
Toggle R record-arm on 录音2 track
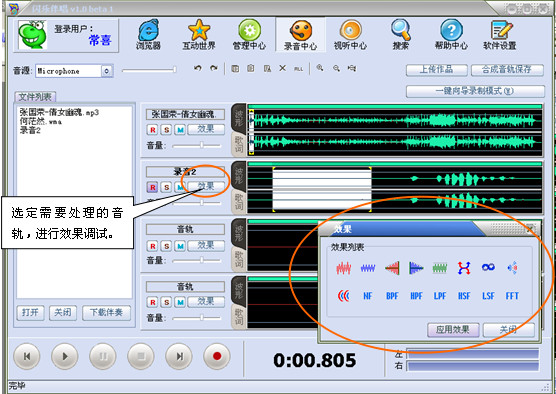(152, 187)
